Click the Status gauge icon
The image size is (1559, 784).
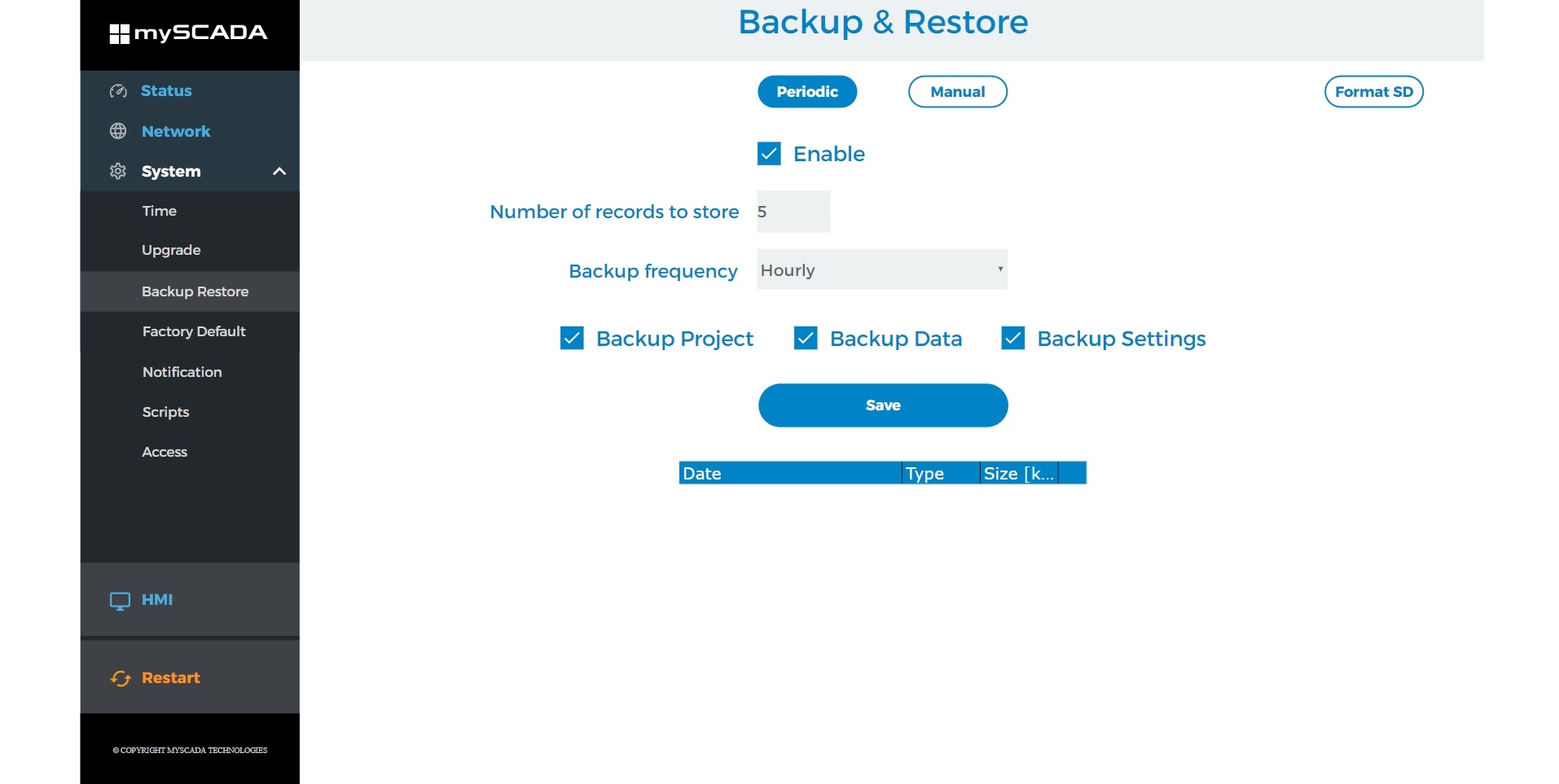click(118, 91)
